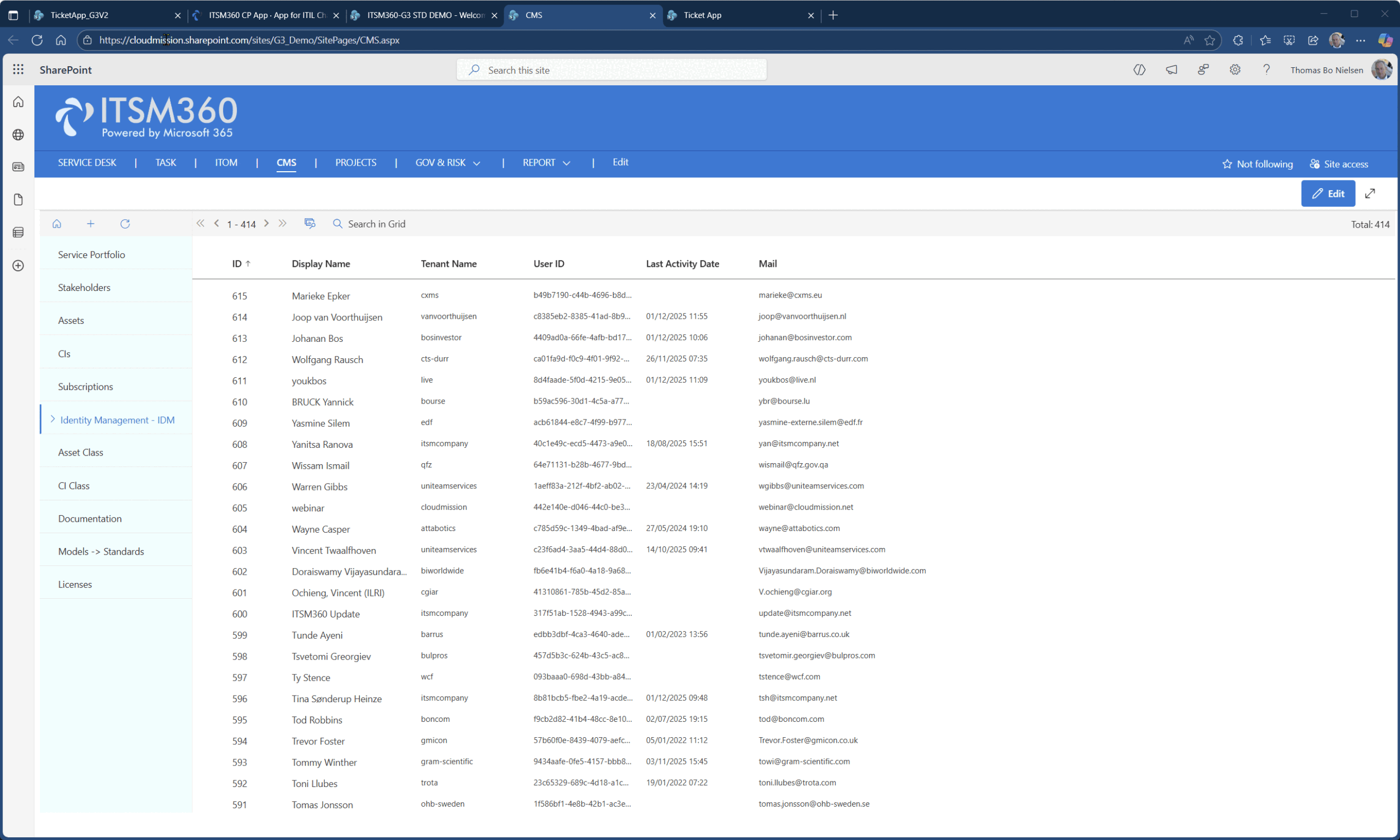This screenshot has width=1400, height=840.
Task: Go to next grid page arrow
Action: coord(266,224)
